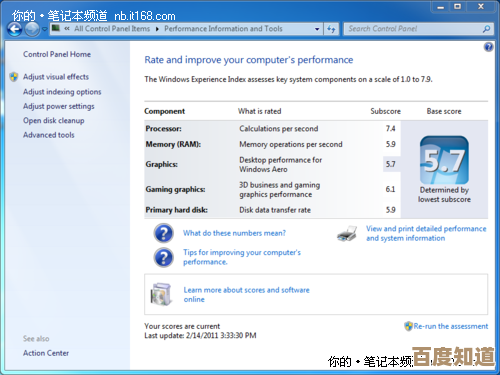Open the recent pages dropdown arrow beside Forward
Viewport: 500px width, 375px height.
coord(45,29)
